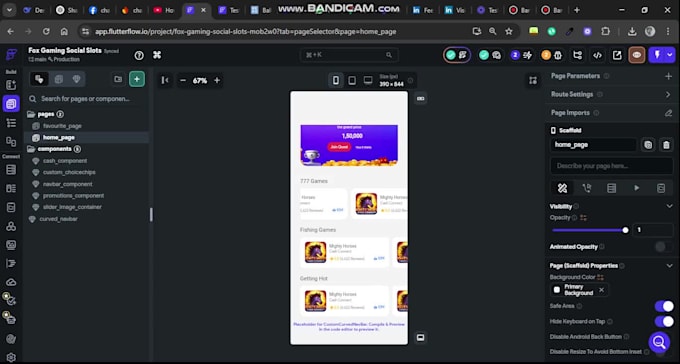The height and width of the screenshot is (364, 680).
Task: Select the Actions panel tab
Action: pyautogui.click(x=587, y=188)
